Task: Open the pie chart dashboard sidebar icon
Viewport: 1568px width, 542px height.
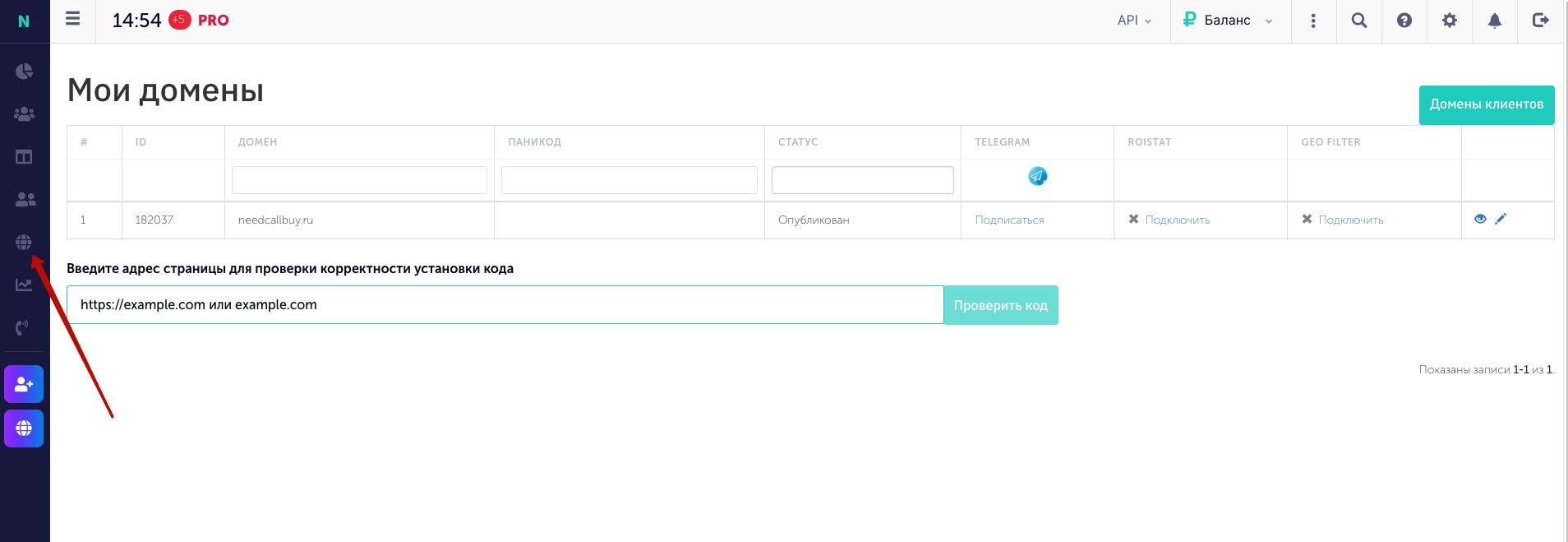Action: pos(24,72)
